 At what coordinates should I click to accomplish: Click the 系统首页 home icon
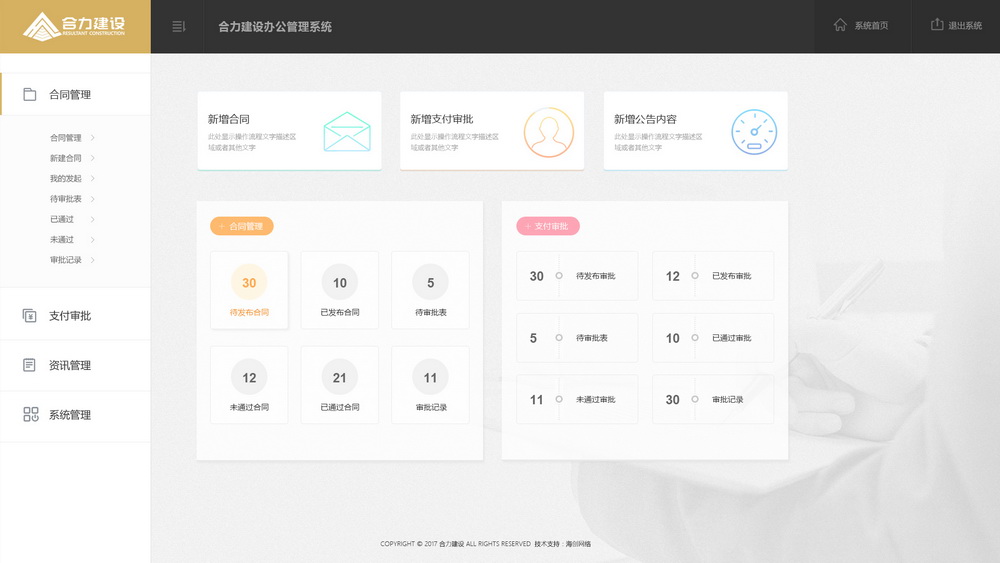click(840, 25)
